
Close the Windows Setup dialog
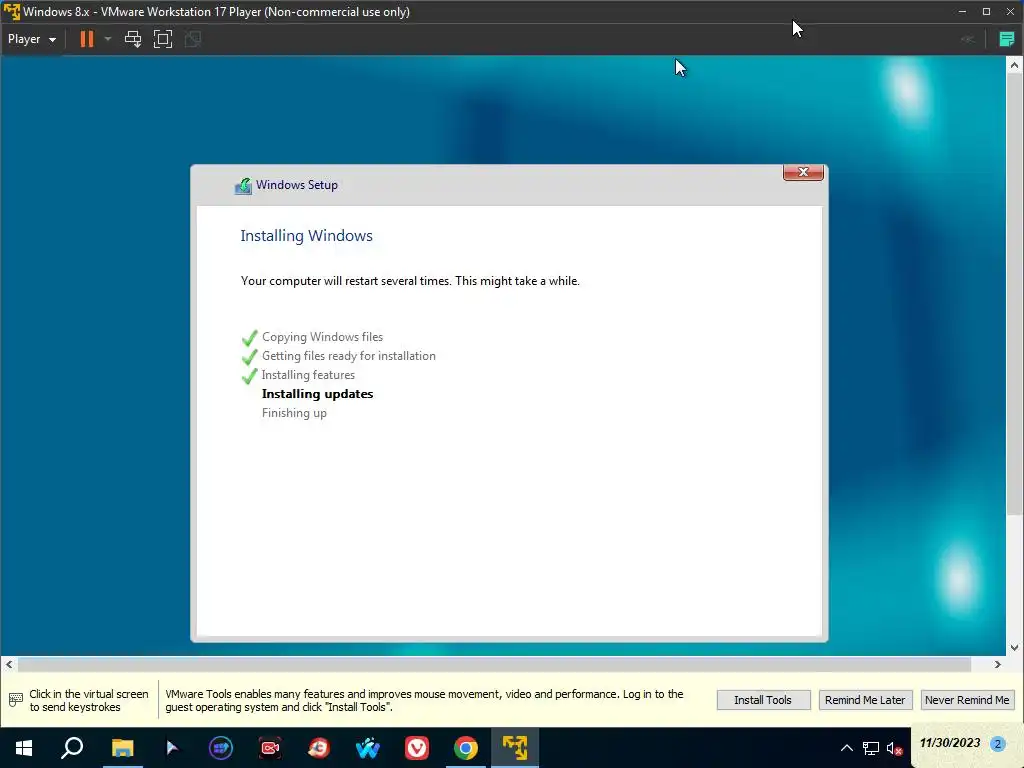pos(803,172)
